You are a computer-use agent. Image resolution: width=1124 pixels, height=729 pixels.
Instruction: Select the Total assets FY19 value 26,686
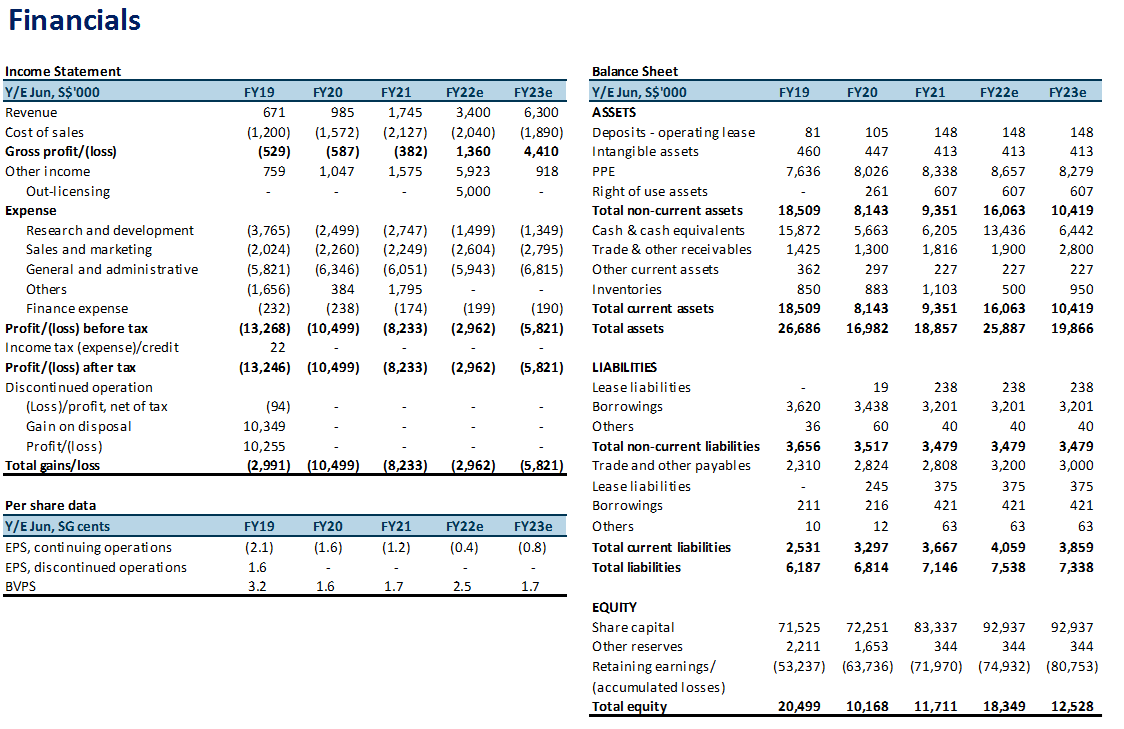pos(799,328)
